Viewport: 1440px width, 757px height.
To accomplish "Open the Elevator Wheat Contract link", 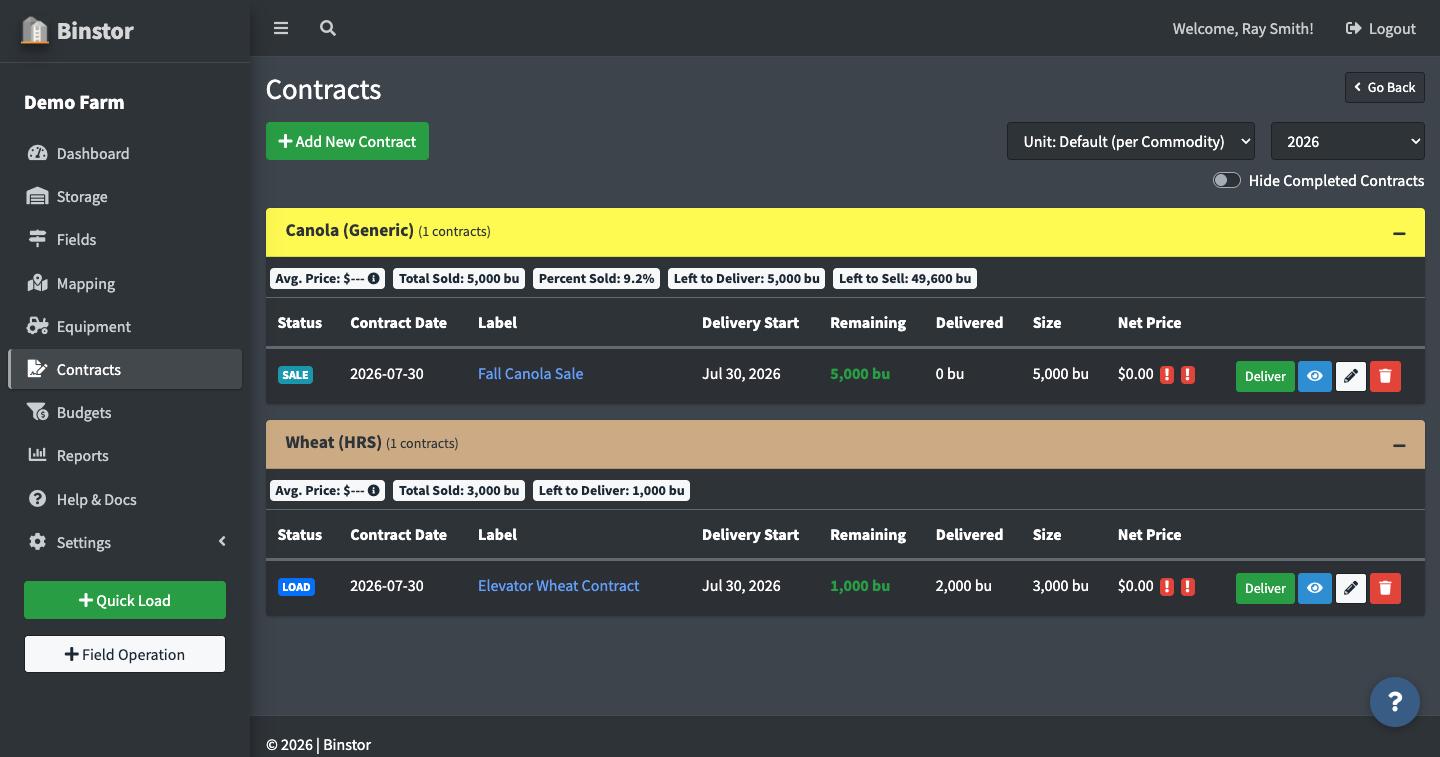I will [x=558, y=585].
